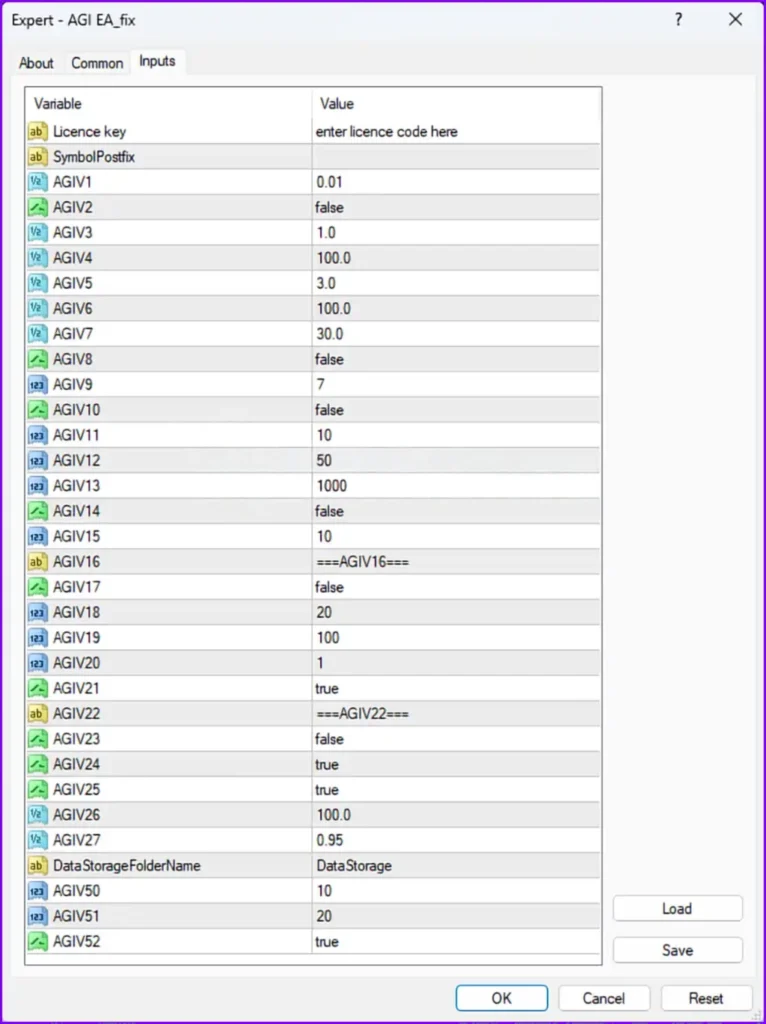Select the AGIV20 variable name
The width and height of the screenshot is (766, 1024).
tap(76, 663)
